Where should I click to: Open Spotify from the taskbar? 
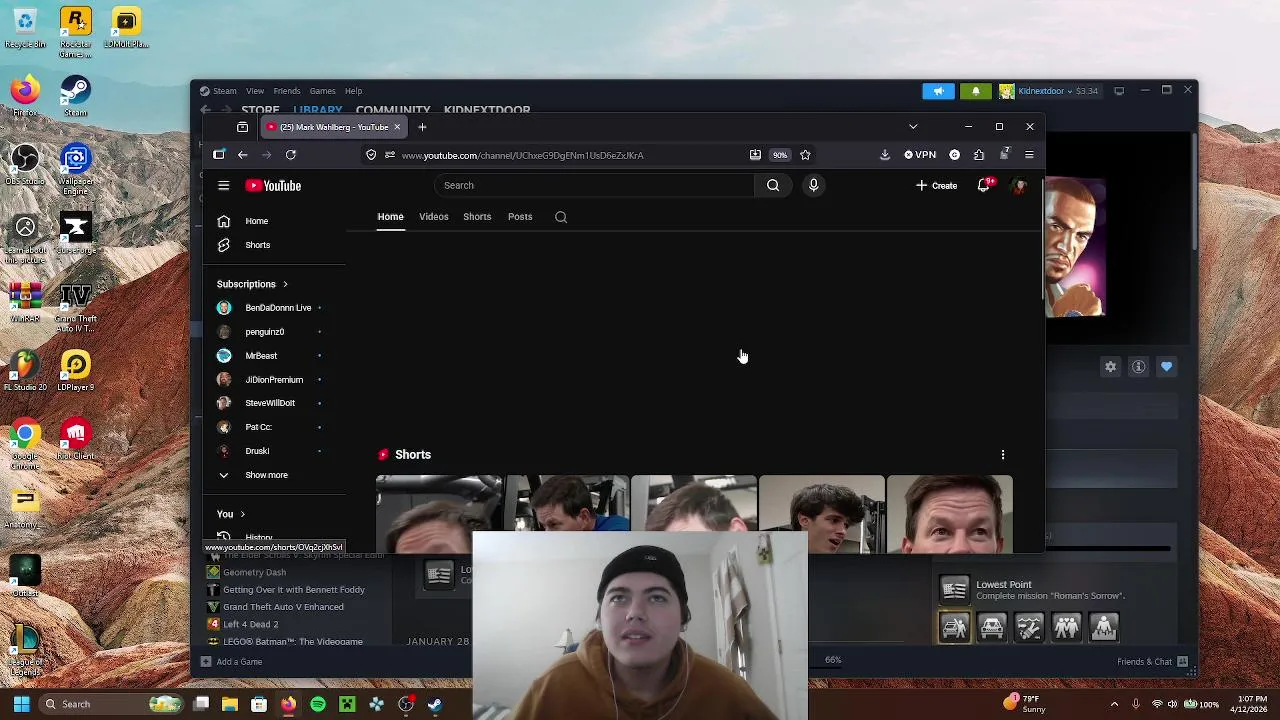click(318, 704)
